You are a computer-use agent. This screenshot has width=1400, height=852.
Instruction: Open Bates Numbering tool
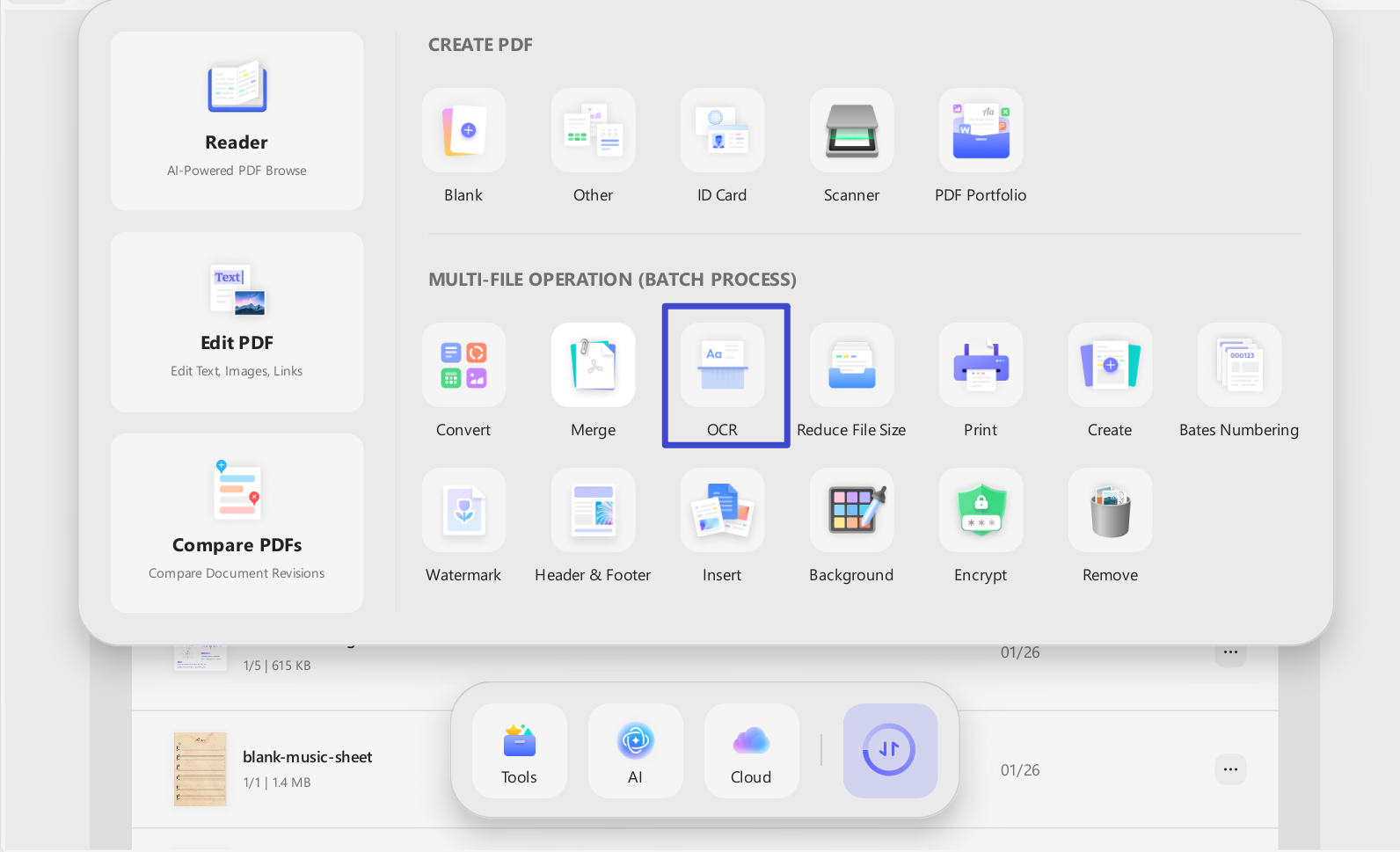1239,365
